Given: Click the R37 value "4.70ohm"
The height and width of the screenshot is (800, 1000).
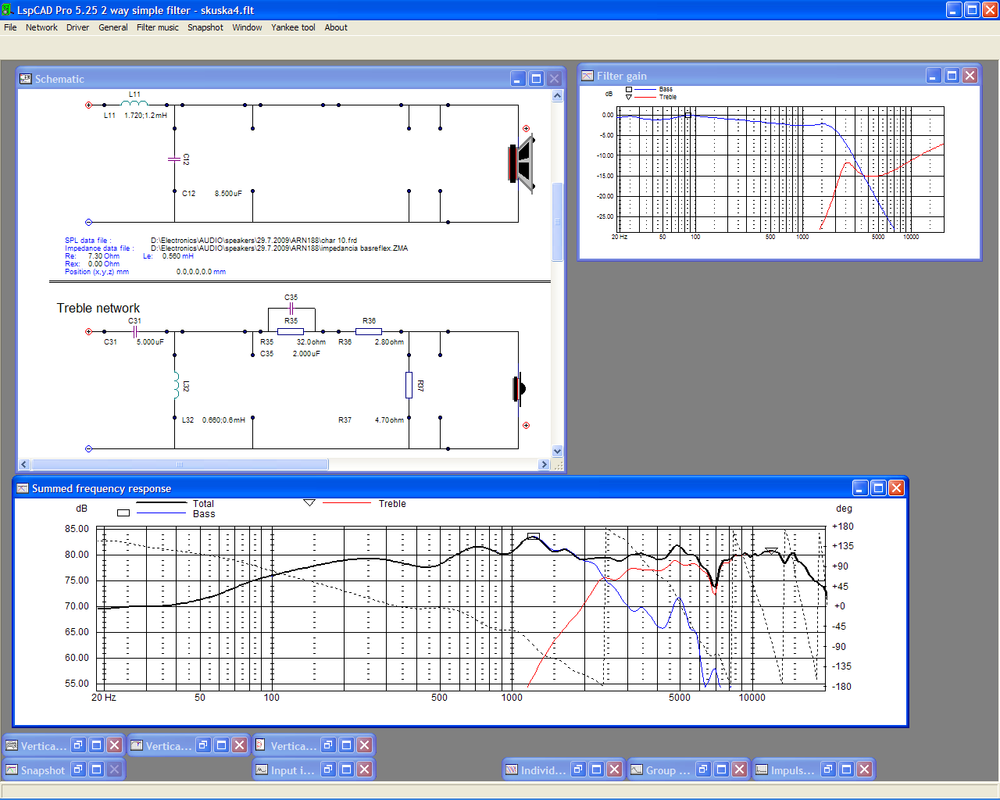Looking at the screenshot, I should click(x=389, y=420).
